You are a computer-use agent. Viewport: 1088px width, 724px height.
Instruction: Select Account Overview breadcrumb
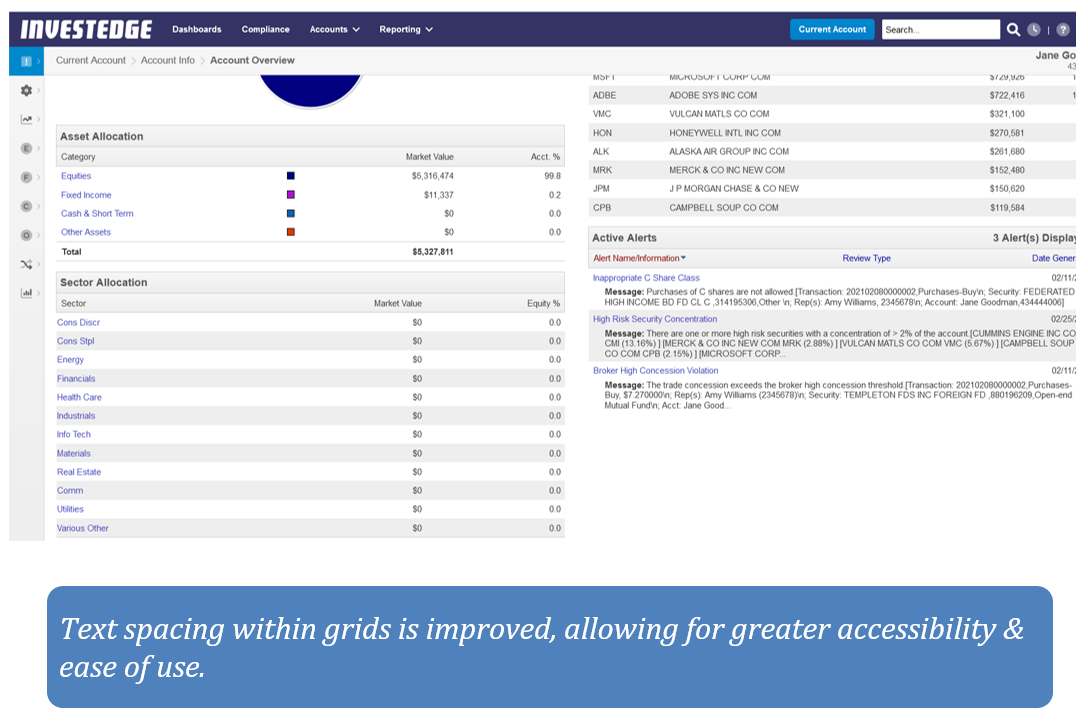pos(252,60)
